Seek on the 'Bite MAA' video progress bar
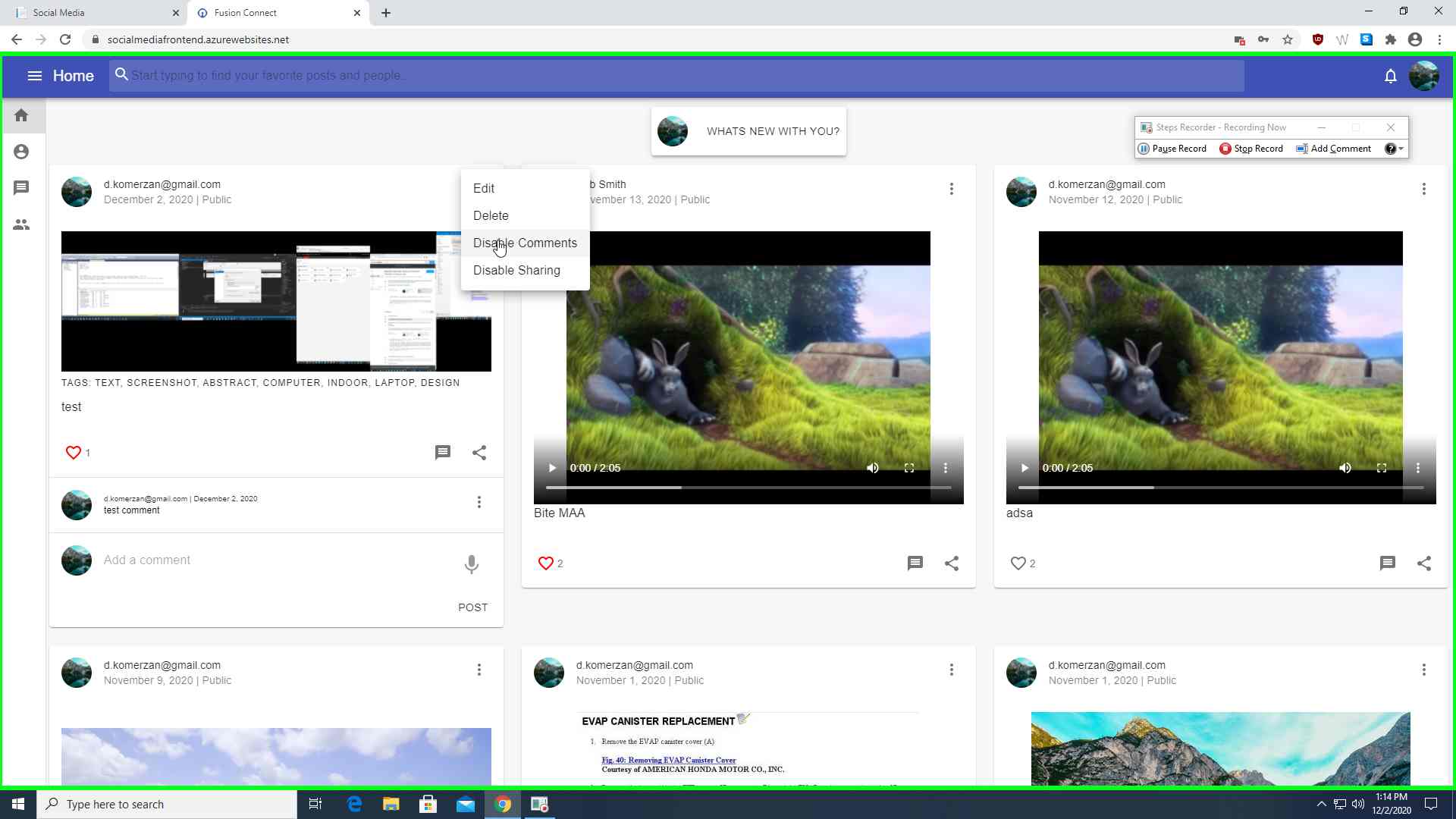 (x=748, y=488)
